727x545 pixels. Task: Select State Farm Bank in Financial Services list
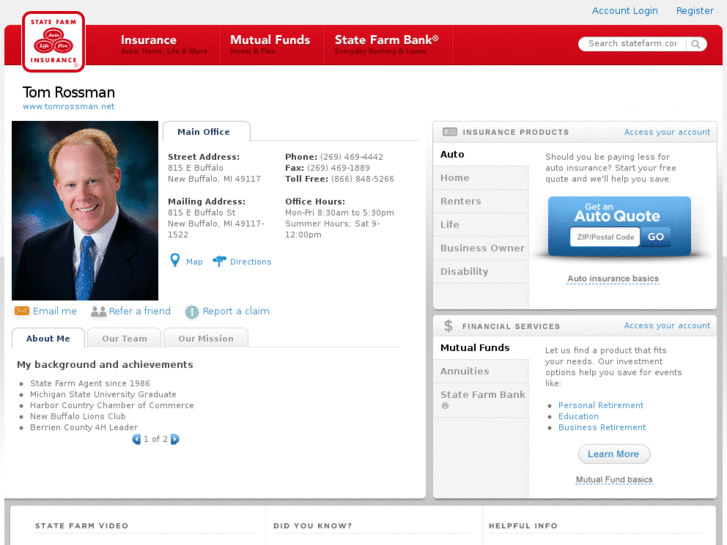pyautogui.click(x=481, y=400)
